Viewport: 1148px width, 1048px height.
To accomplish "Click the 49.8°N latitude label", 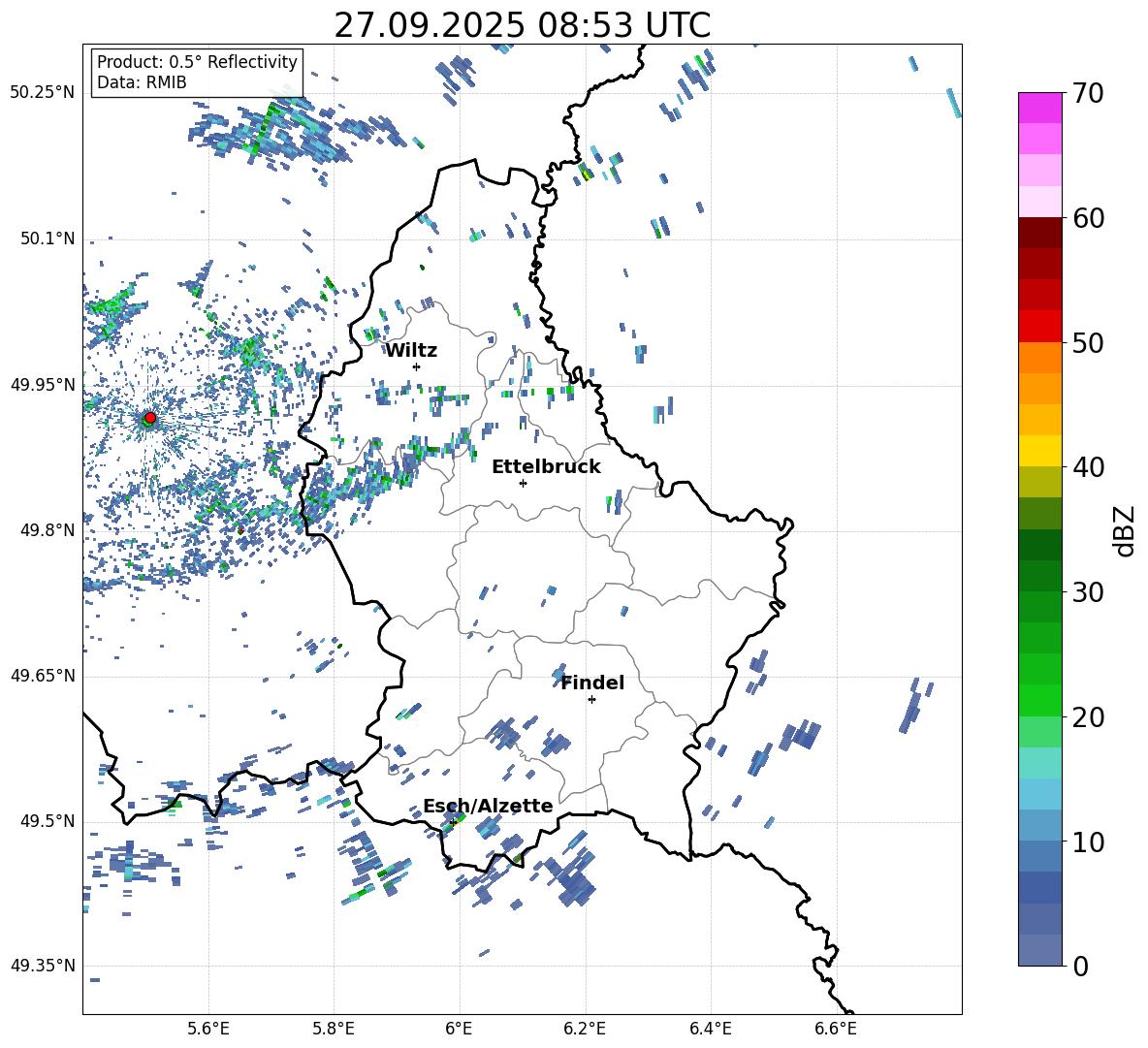I will [x=48, y=530].
